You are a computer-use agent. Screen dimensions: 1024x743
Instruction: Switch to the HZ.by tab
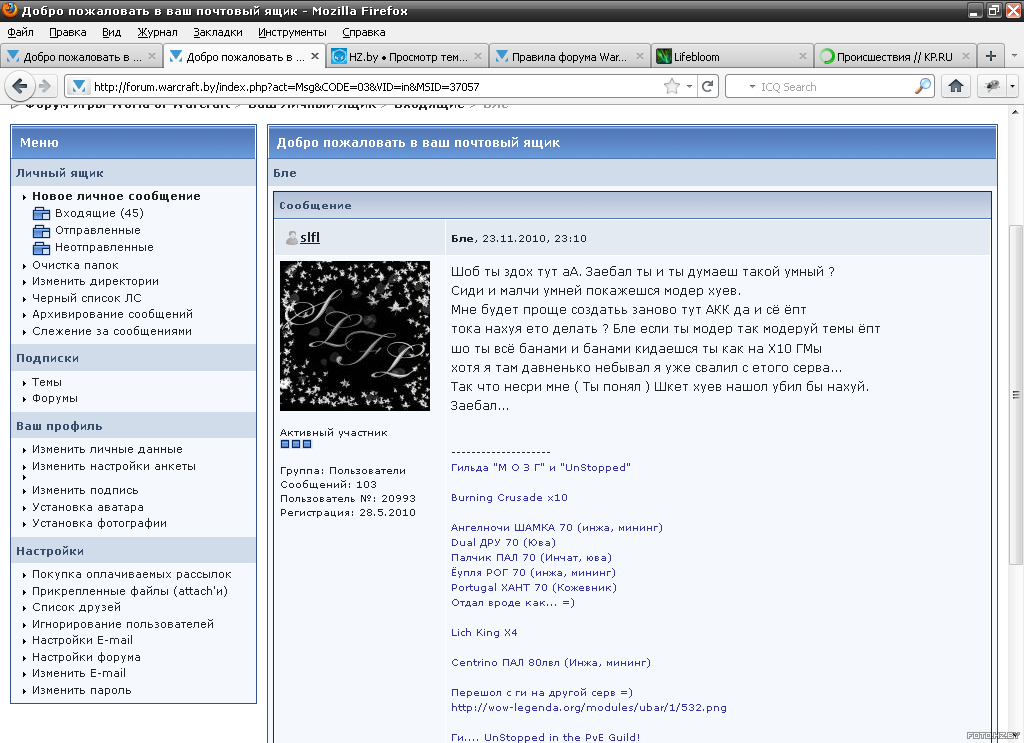point(407,57)
